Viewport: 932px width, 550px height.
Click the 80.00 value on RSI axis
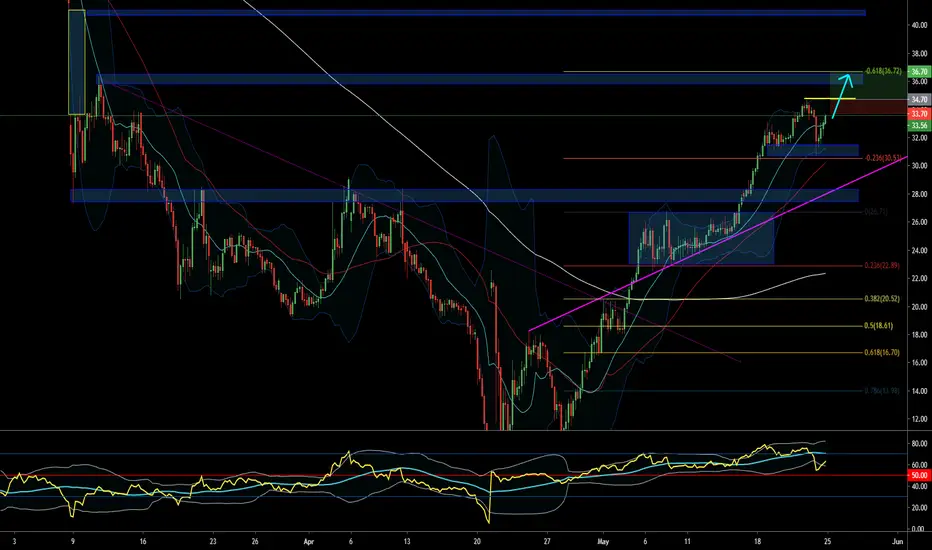tap(919, 444)
